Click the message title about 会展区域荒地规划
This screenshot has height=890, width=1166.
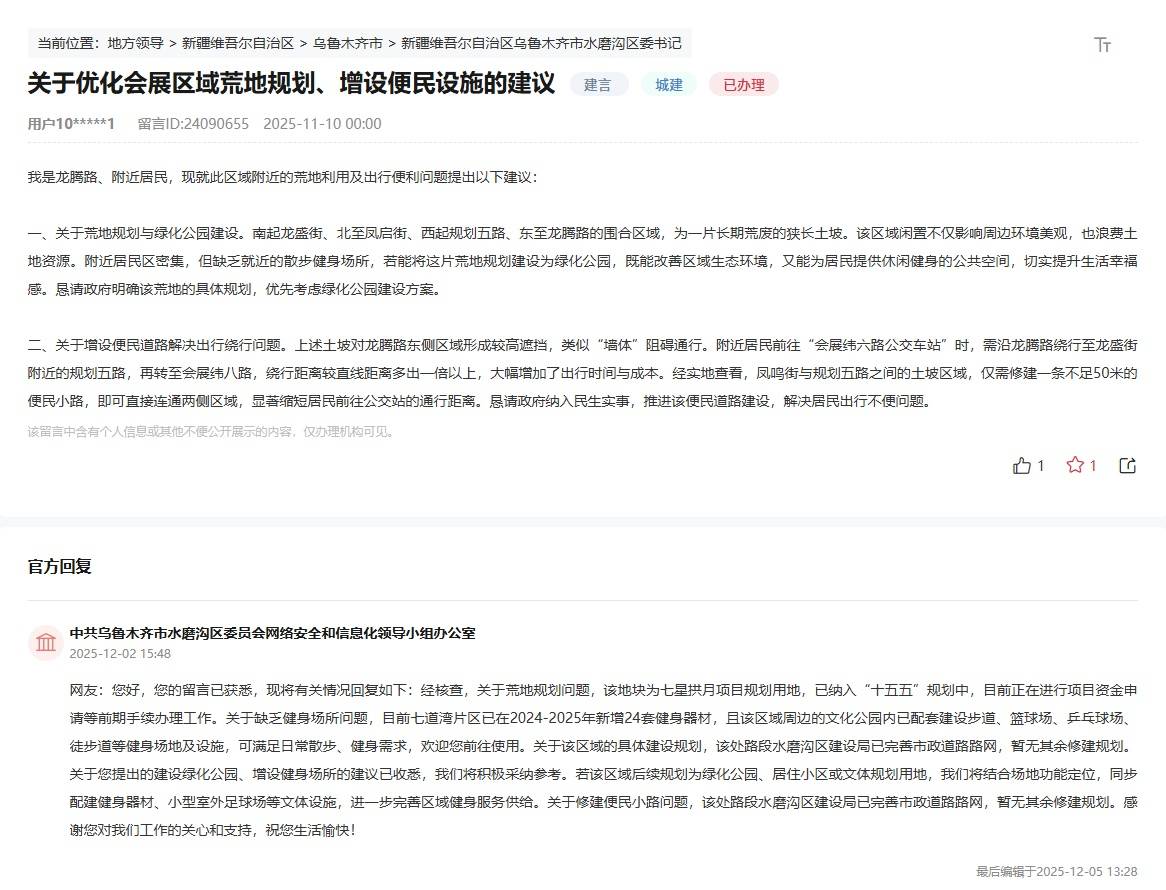coord(291,84)
